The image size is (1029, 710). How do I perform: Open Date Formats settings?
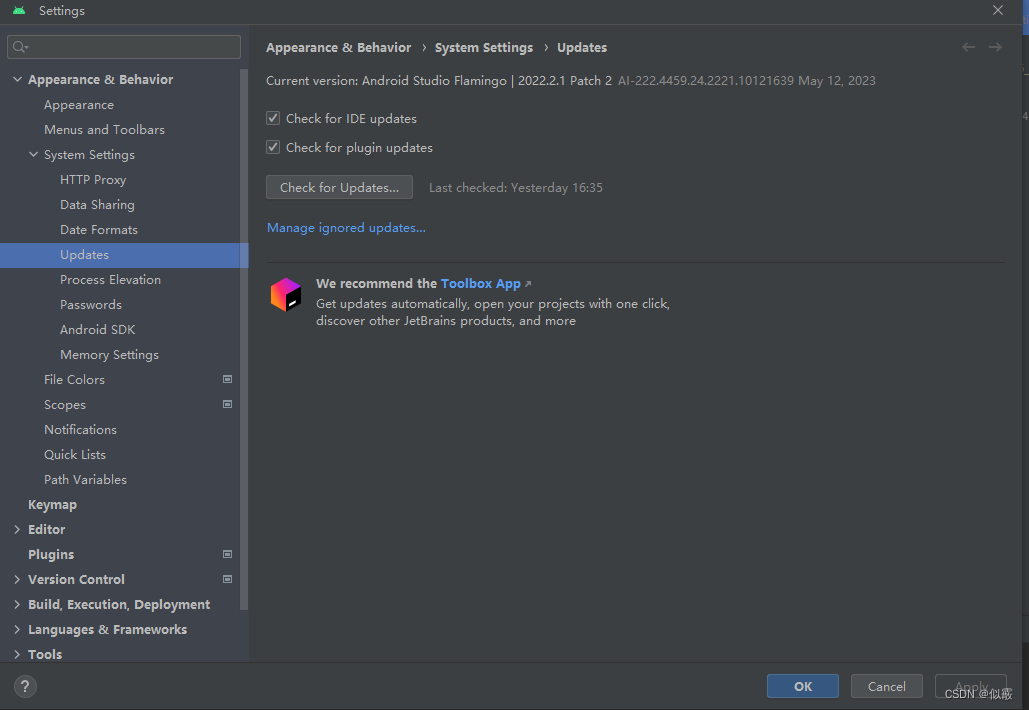pyautogui.click(x=98, y=230)
